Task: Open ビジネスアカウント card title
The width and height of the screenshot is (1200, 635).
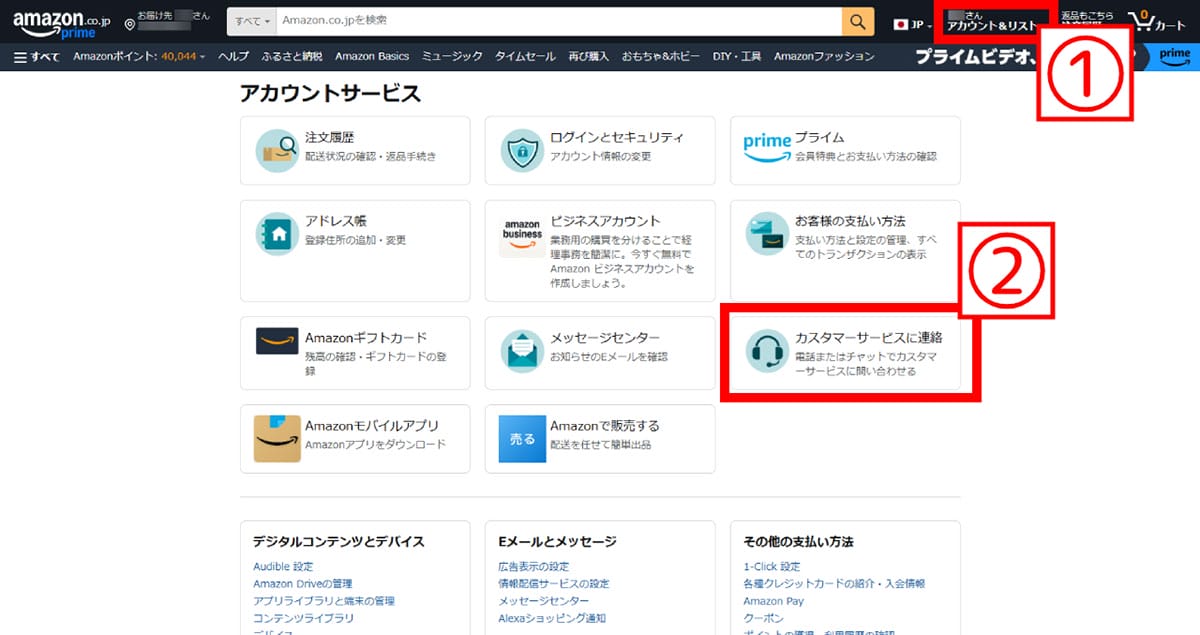Action: tap(606, 221)
